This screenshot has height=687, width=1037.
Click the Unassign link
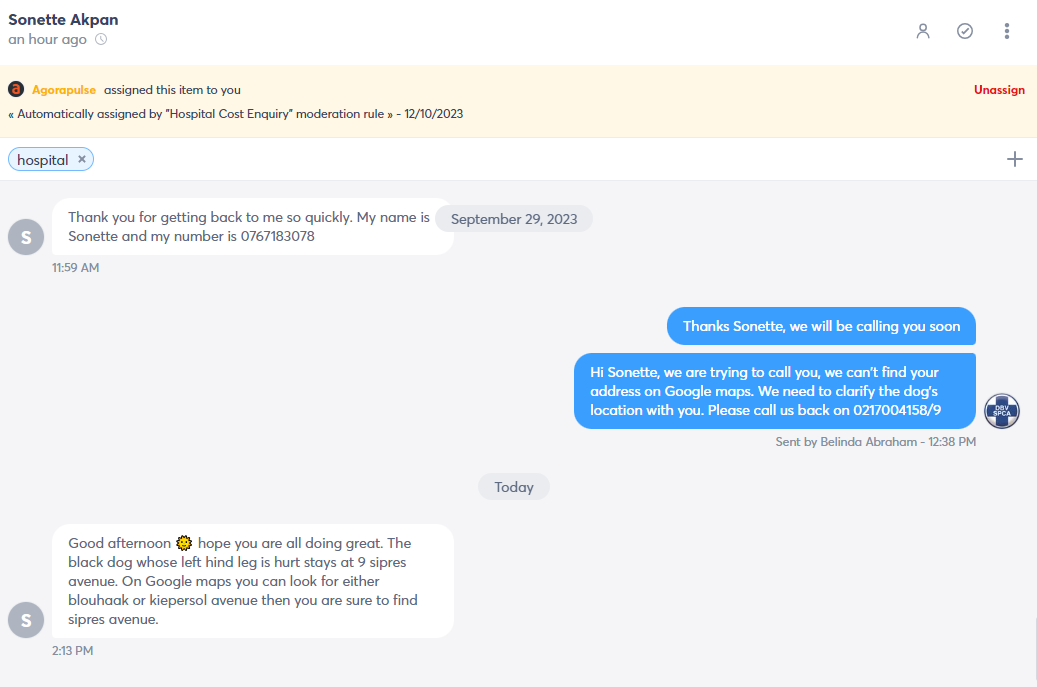point(999,90)
